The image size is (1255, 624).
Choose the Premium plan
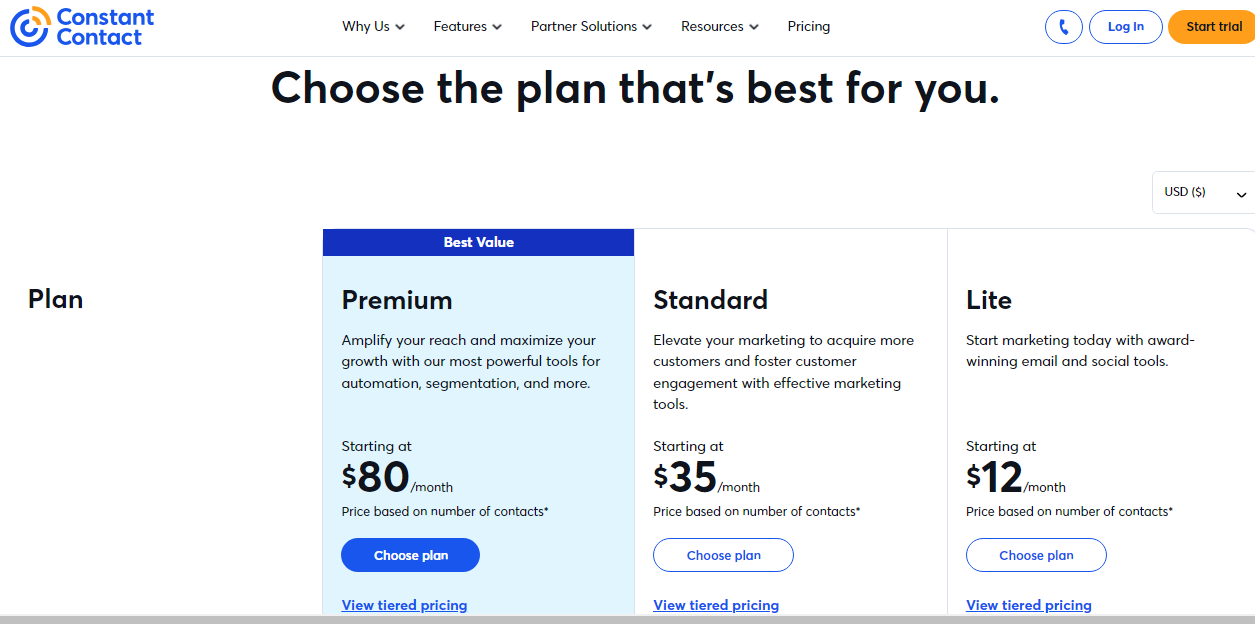[410, 555]
